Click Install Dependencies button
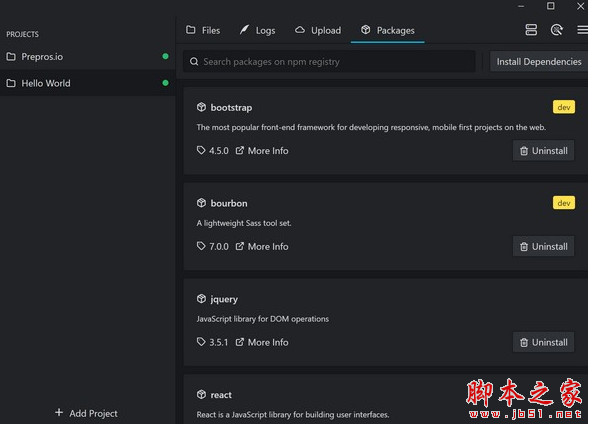Image resolution: width=593 pixels, height=425 pixels. (x=539, y=62)
